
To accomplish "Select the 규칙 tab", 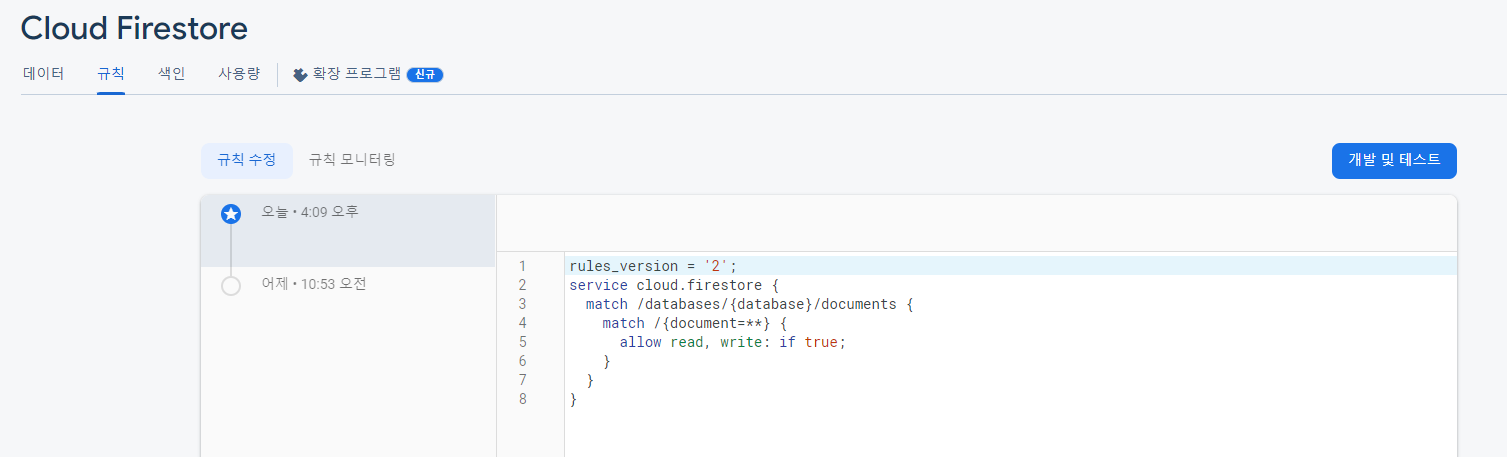I will tap(111, 74).
